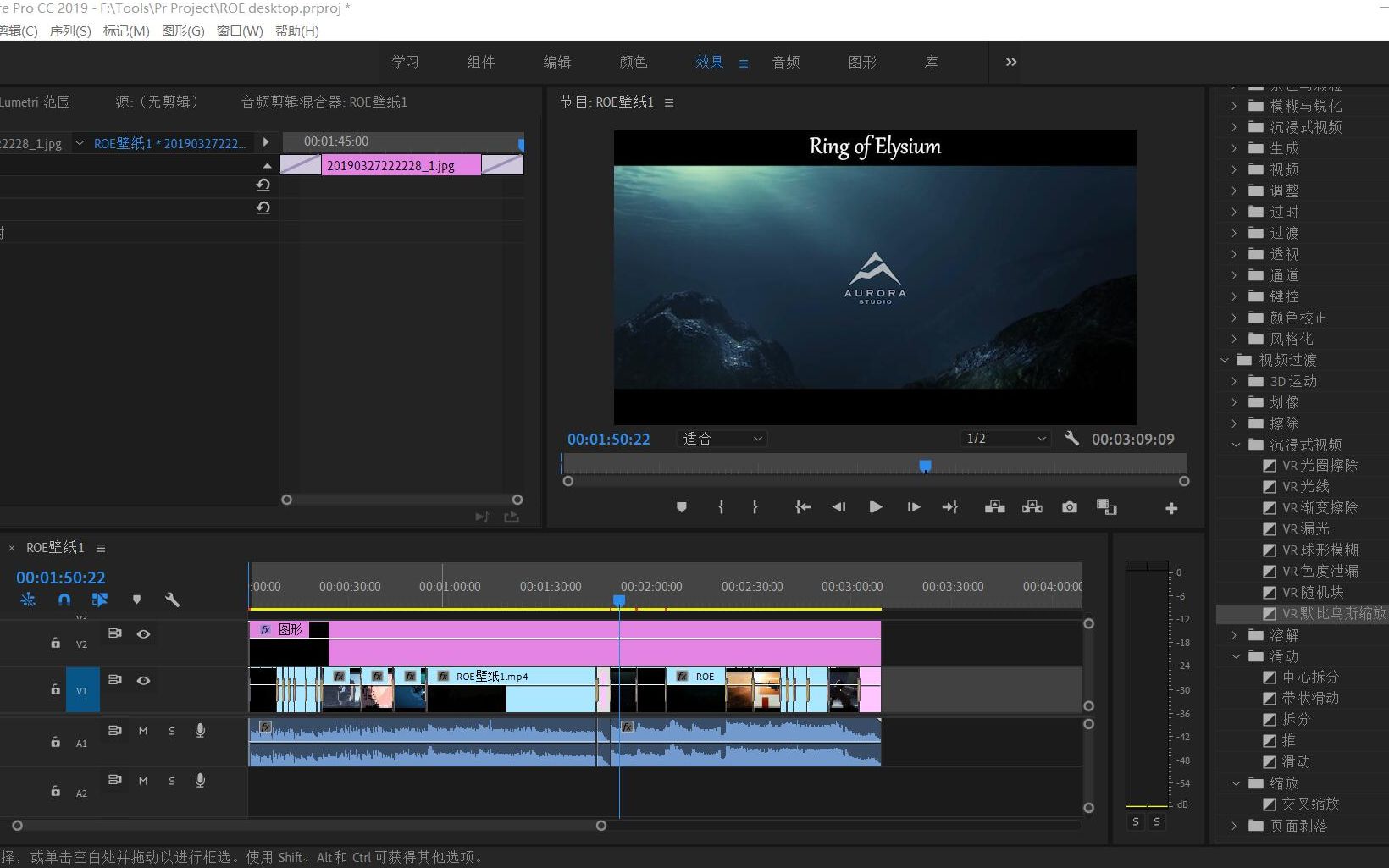Screen dimensions: 1389x868
Task: Step back one frame
Action: (x=838, y=507)
